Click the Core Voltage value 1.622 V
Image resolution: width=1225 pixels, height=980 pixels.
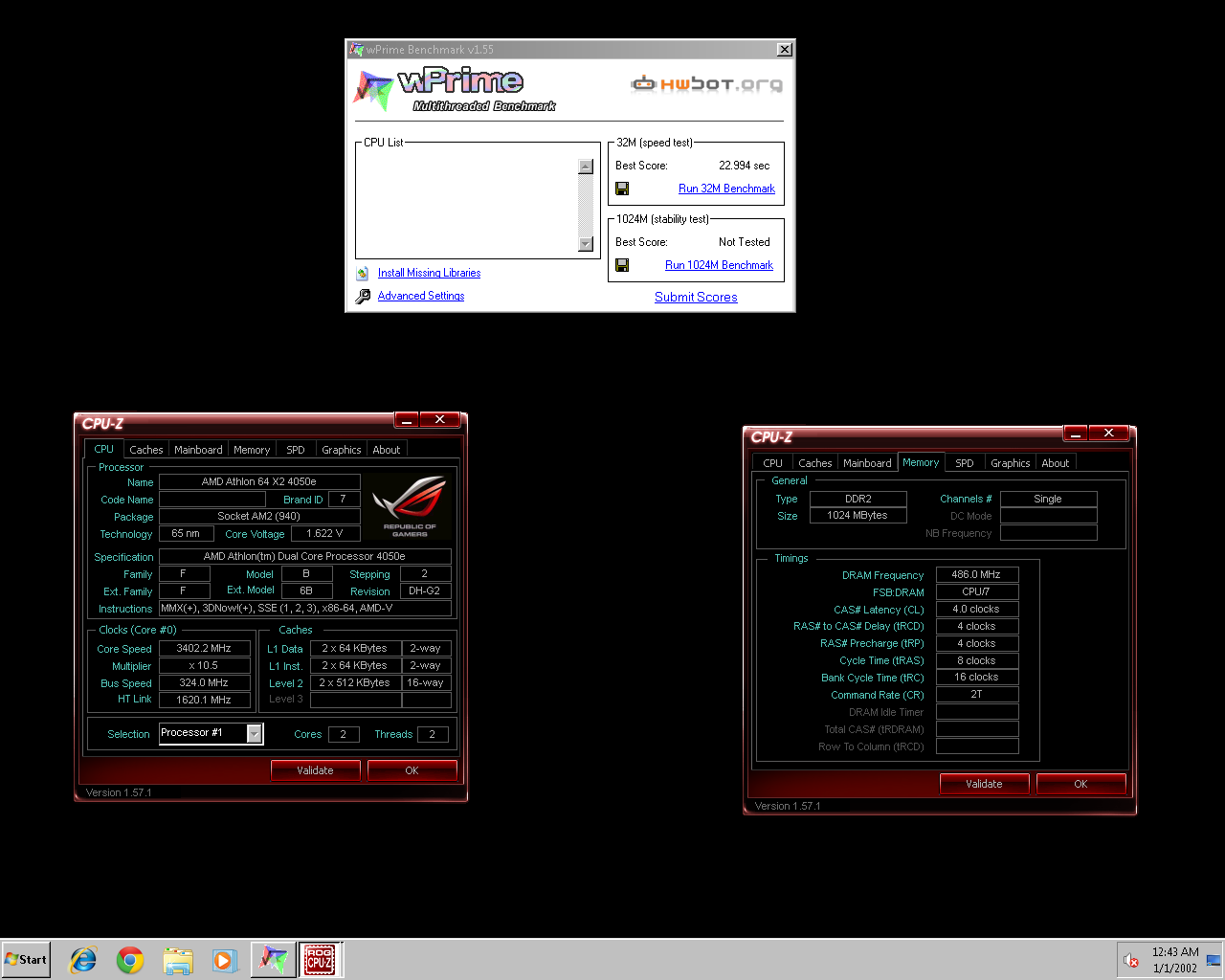click(325, 533)
